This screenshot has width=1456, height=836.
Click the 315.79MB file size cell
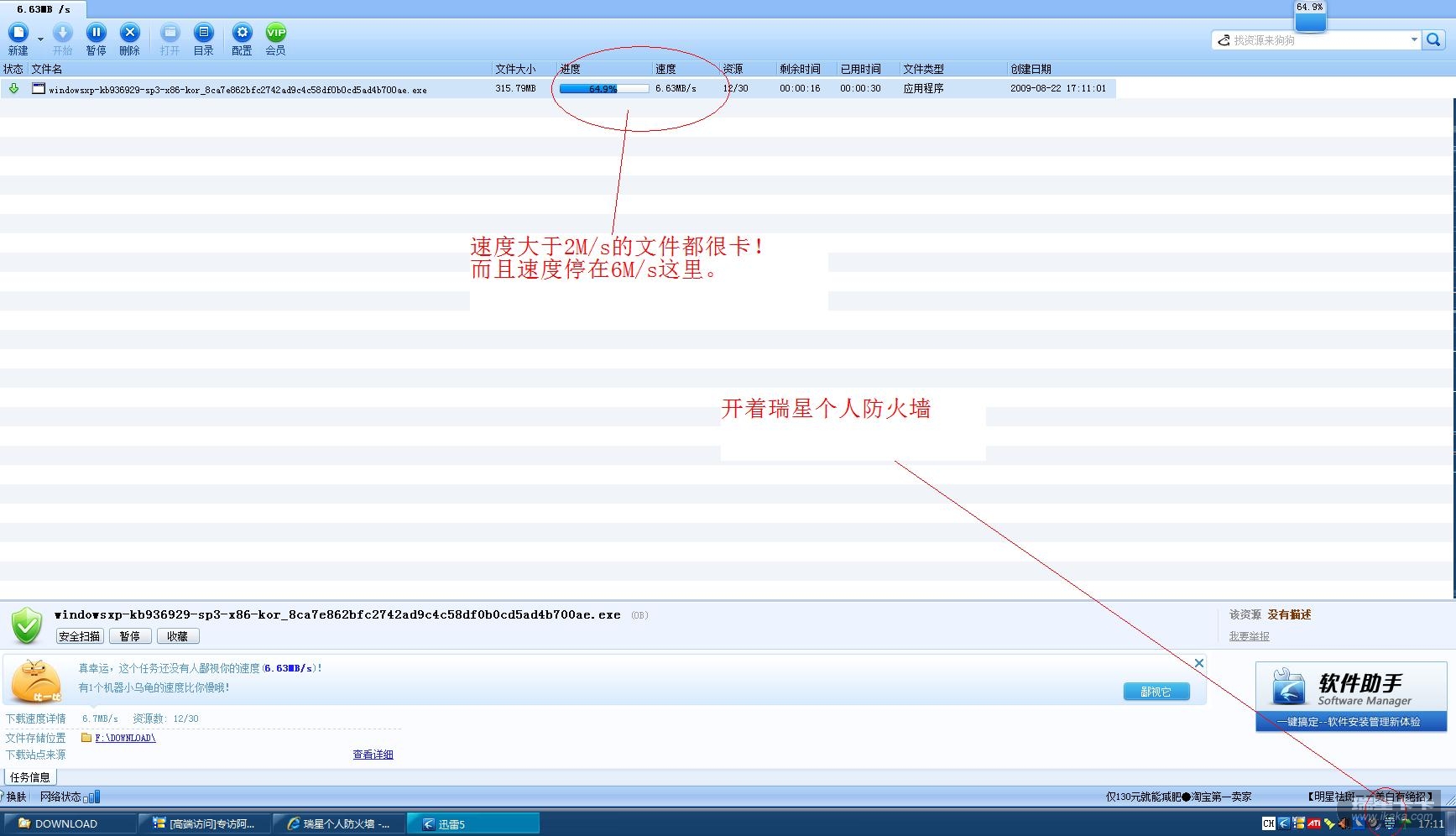pos(515,88)
